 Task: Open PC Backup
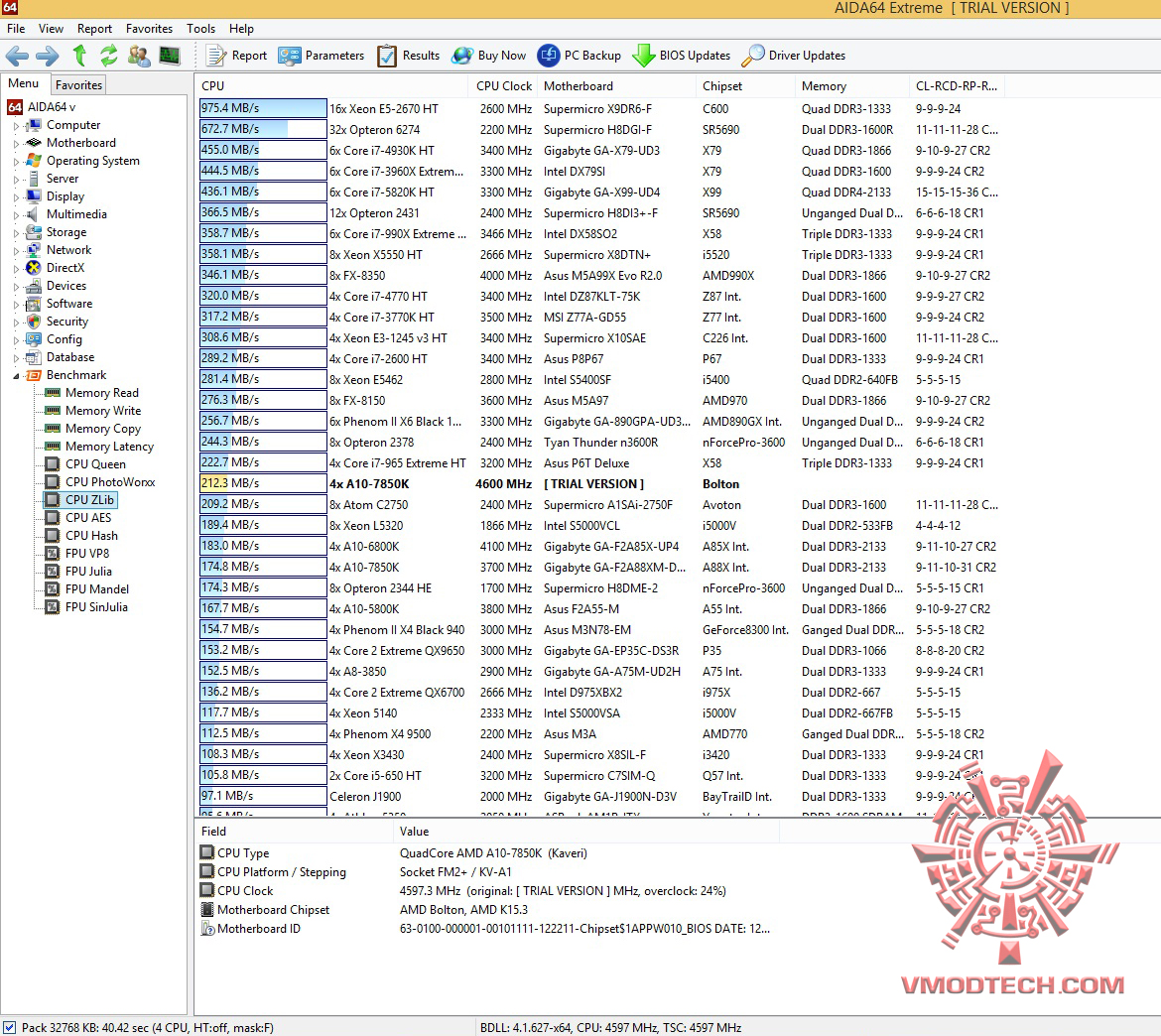click(580, 56)
